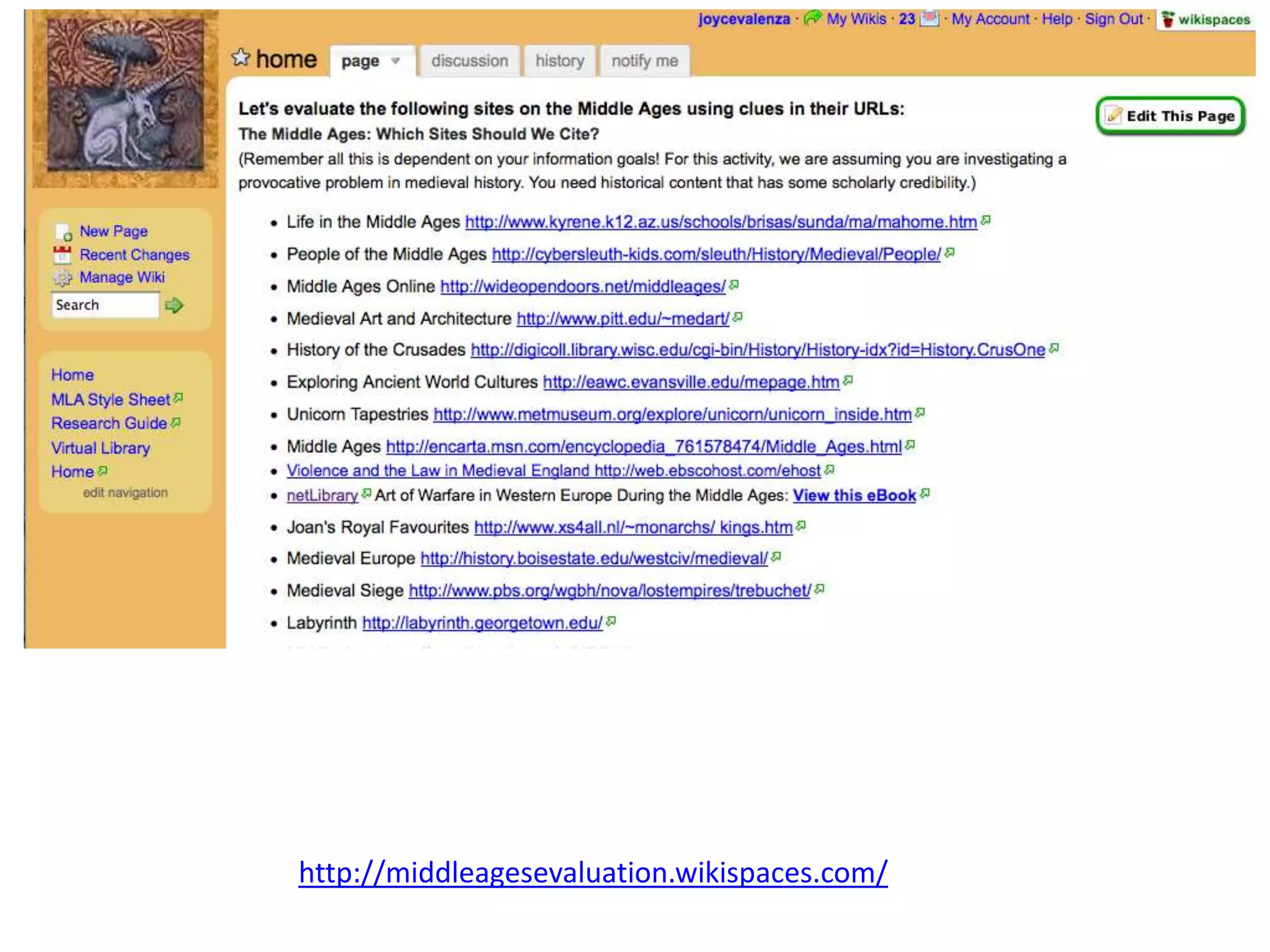Screen dimensions: 1270x952
Task: Click the wikispaces logo
Action: (1206, 20)
